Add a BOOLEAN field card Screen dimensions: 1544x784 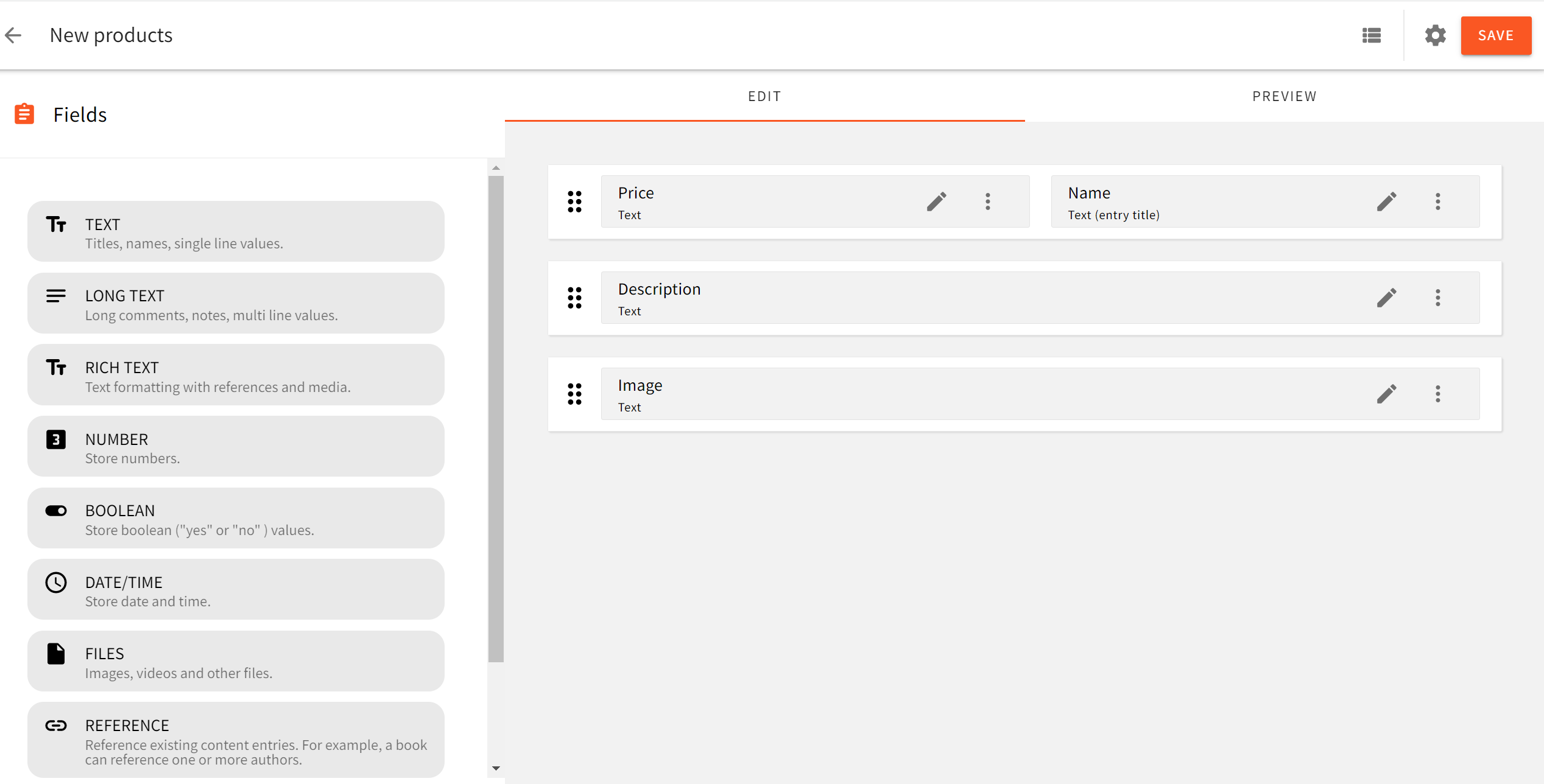(236, 518)
